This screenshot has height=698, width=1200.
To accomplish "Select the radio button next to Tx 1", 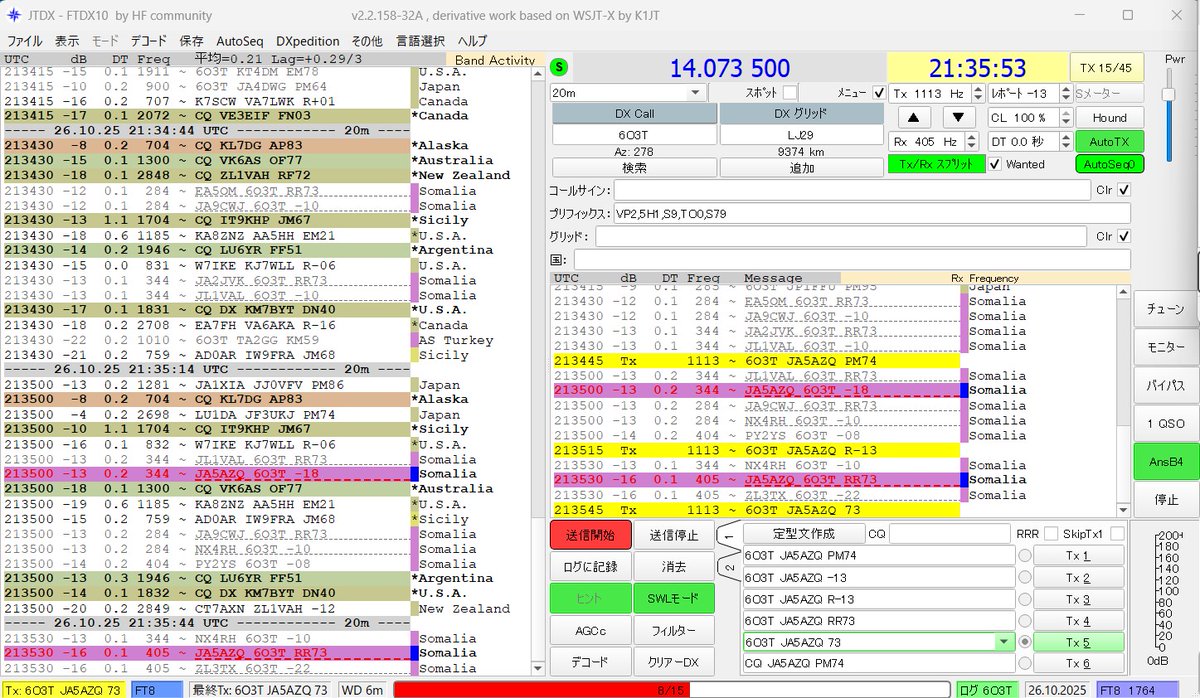I will pyautogui.click(x=1023, y=556).
